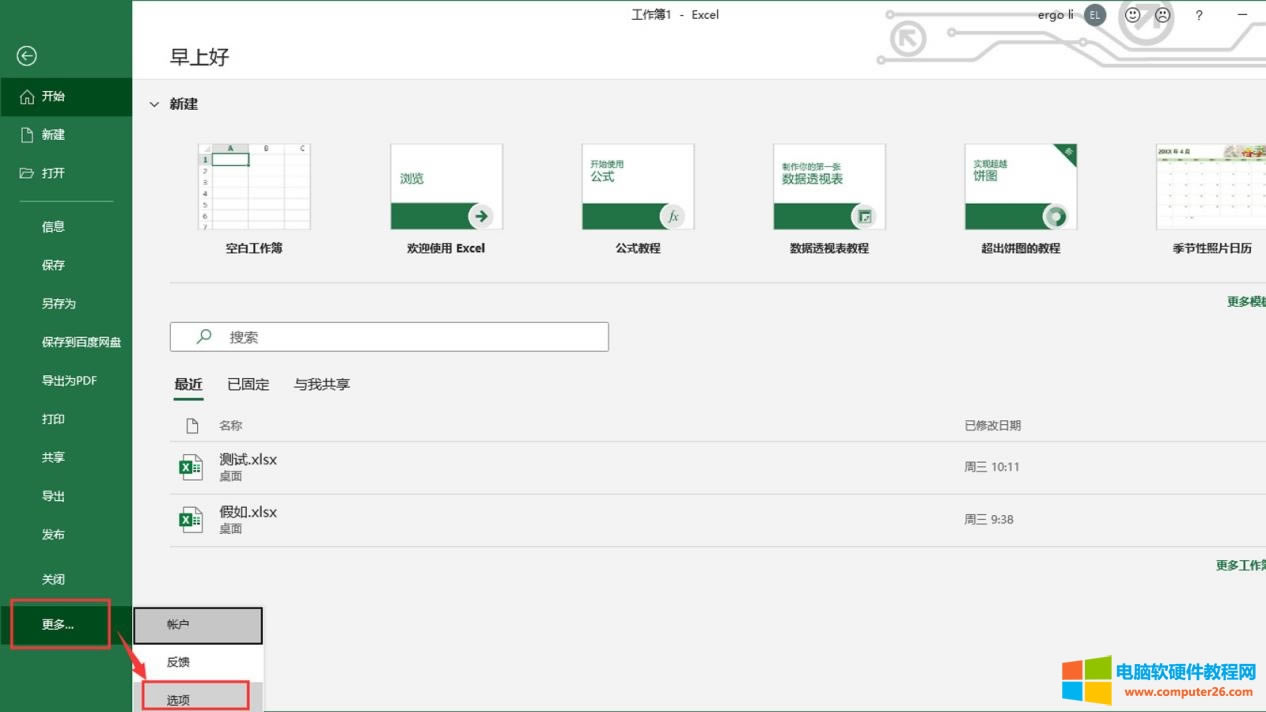The width and height of the screenshot is (1266, 712).
Task: Click 保存 in the sidebar
Action: tap(66, 265)
